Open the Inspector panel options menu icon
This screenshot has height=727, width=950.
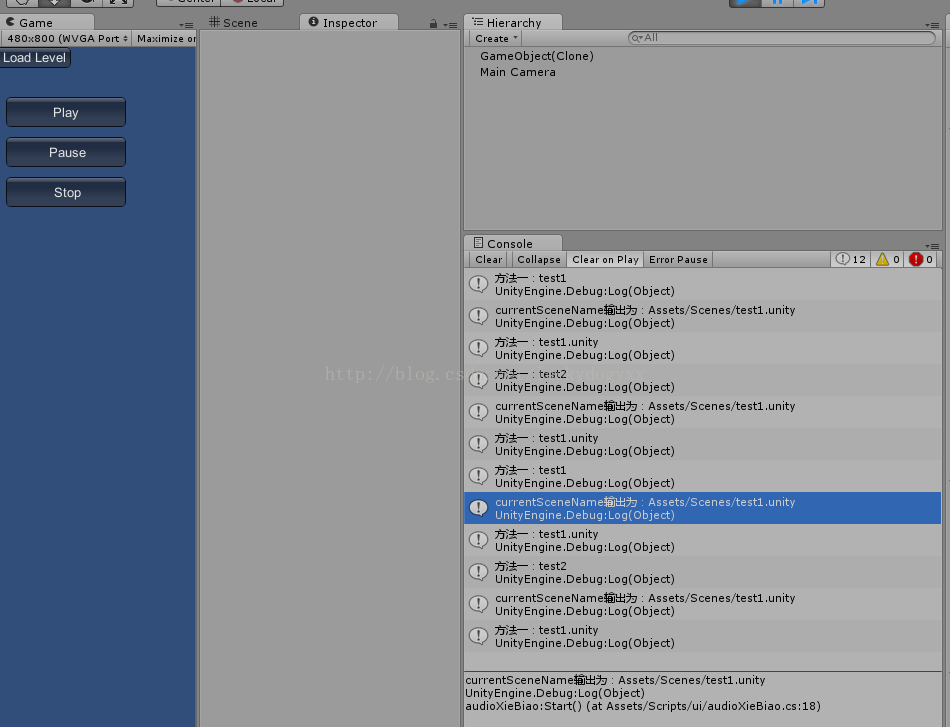pyautogui.click(x=450, y=25)
